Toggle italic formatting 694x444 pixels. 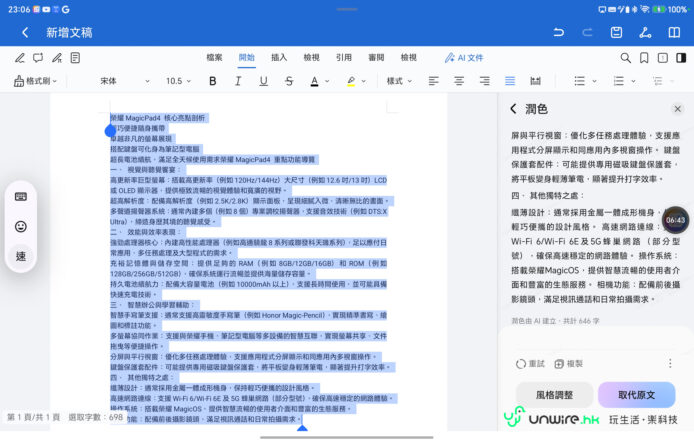click(238, 81)
